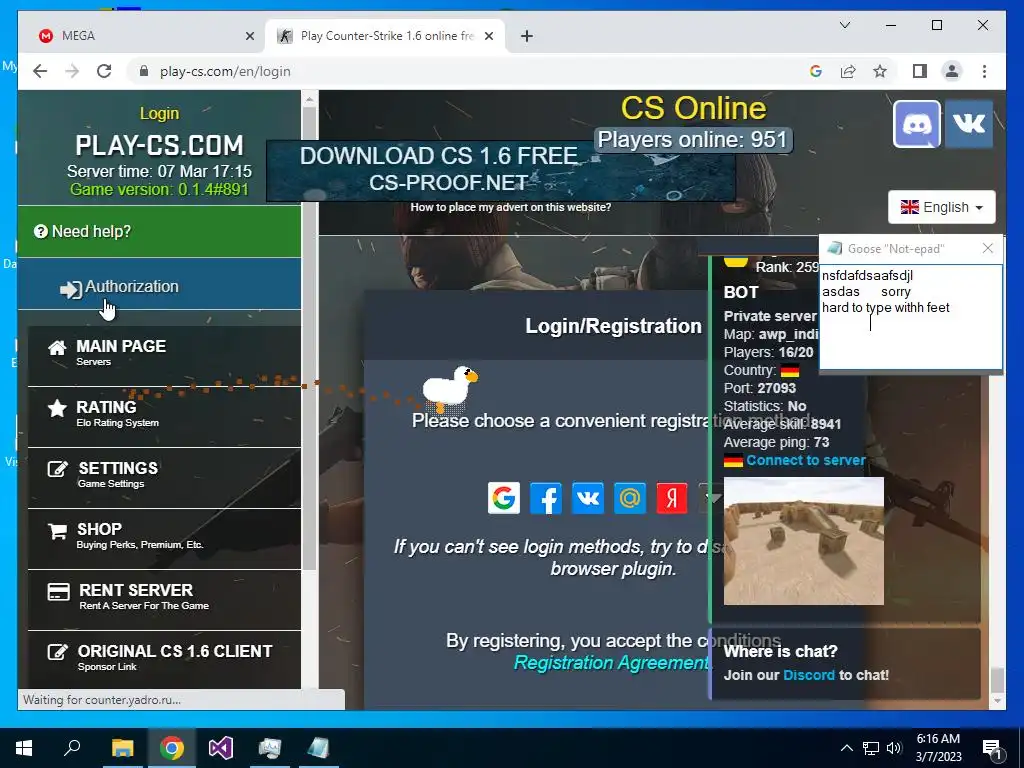Sign in with the Google icon
The height and width of the screenshot is (768, 1024).
coord(504,498)
